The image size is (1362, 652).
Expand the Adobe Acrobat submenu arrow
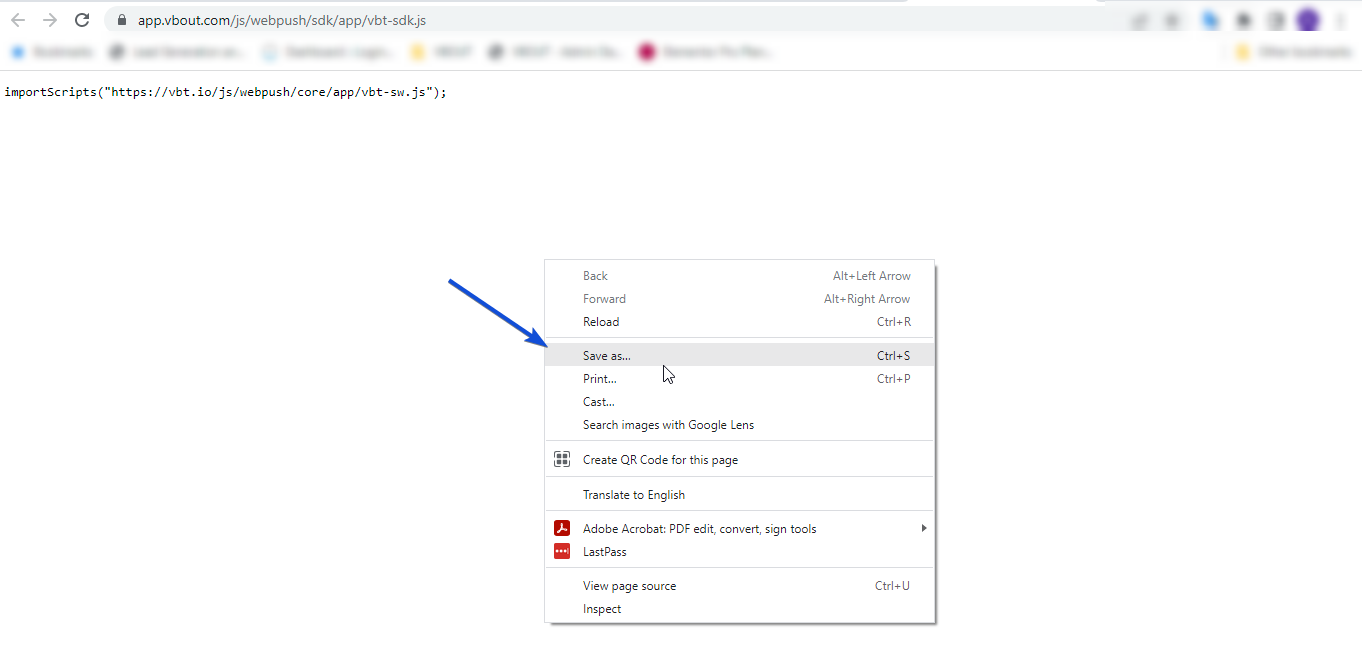pyautogui.click(x=924, y=528)
